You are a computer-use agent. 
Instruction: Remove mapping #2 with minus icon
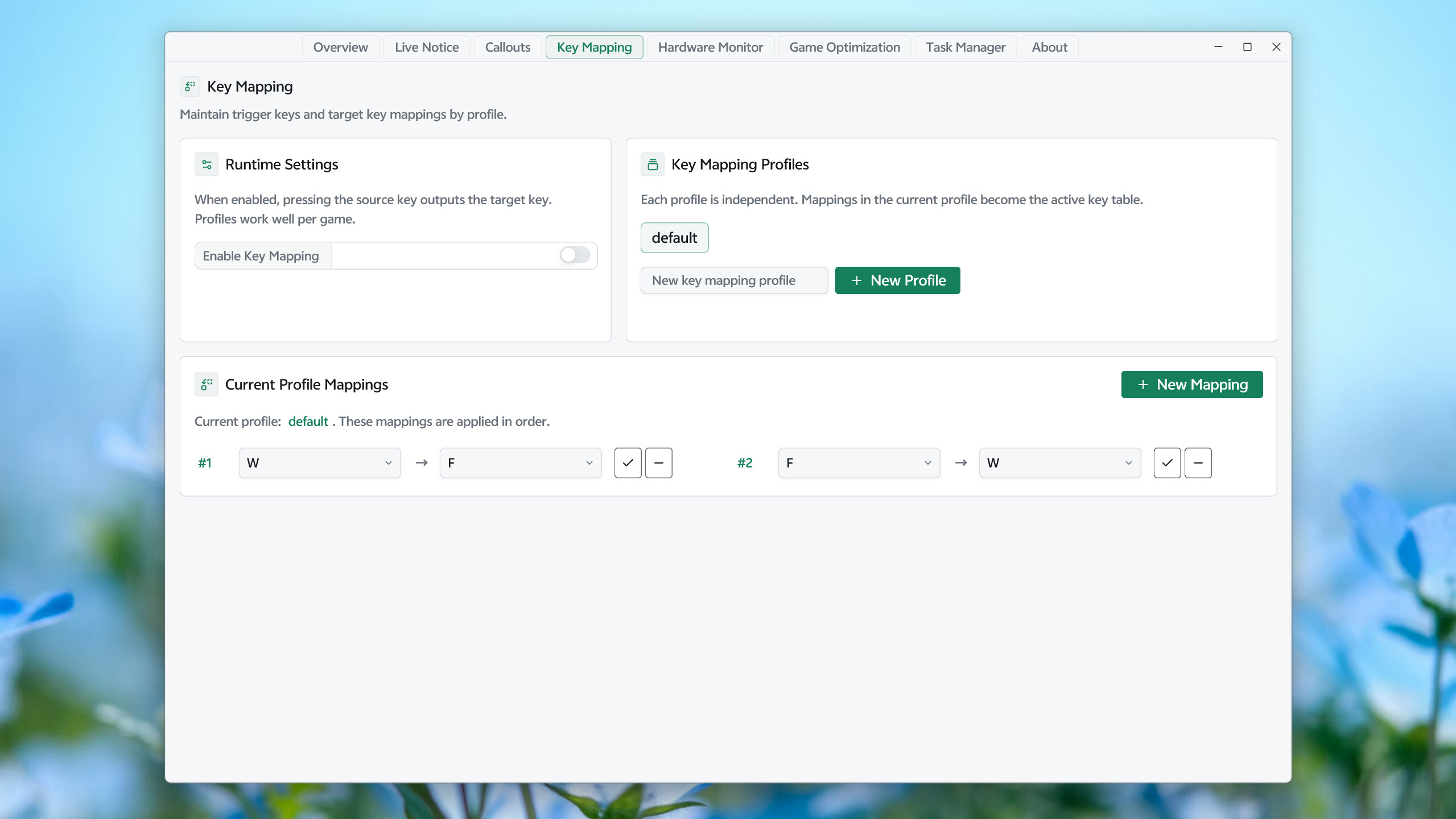point(1198,463)
